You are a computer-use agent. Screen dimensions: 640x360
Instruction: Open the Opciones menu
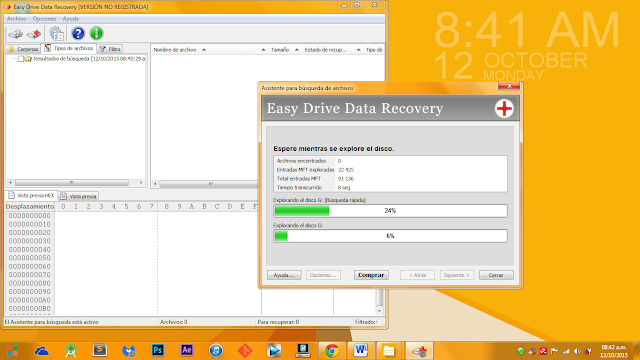point(44,19)
